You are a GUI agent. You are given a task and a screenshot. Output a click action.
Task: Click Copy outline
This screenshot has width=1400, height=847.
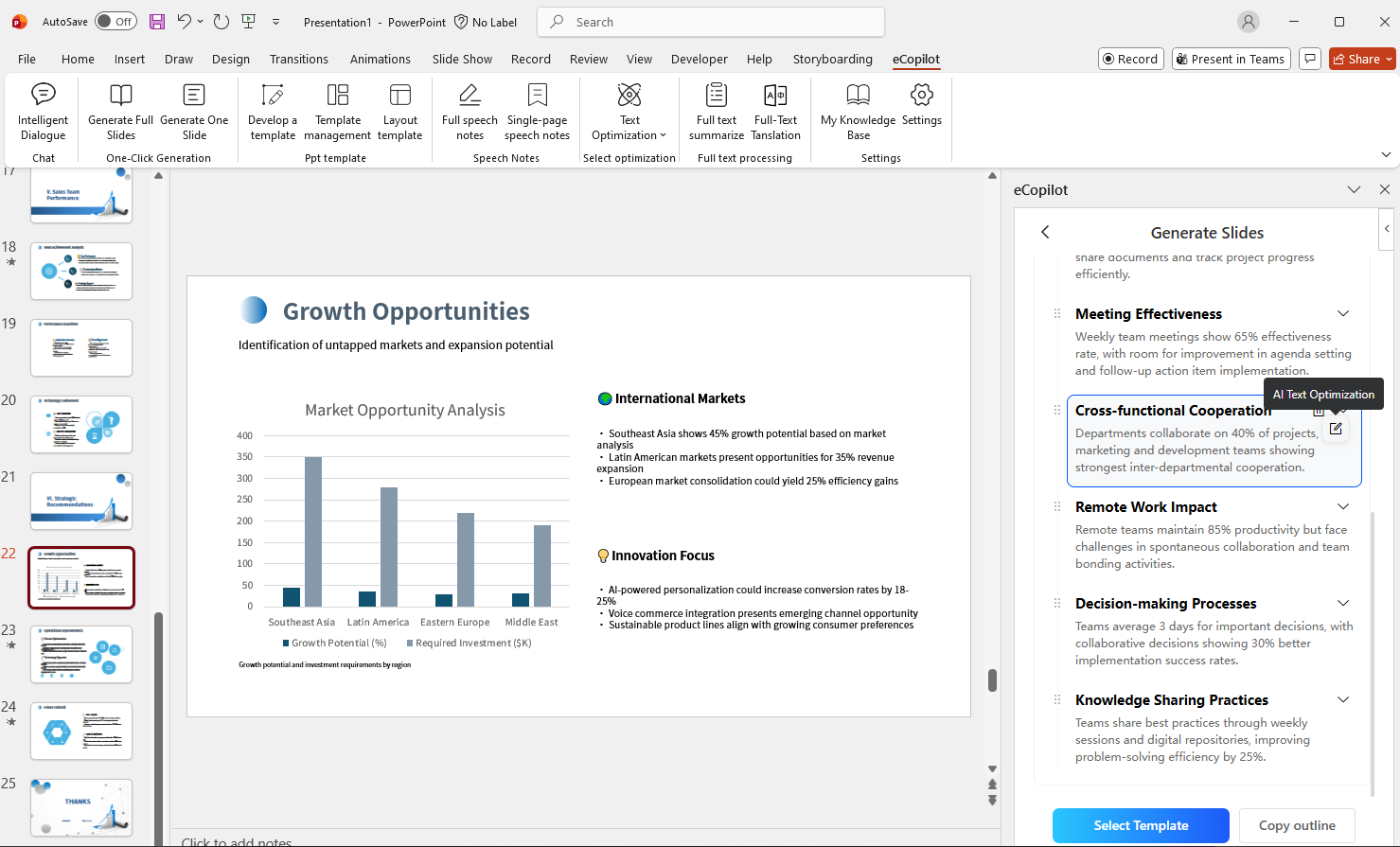click(1297, 825)
